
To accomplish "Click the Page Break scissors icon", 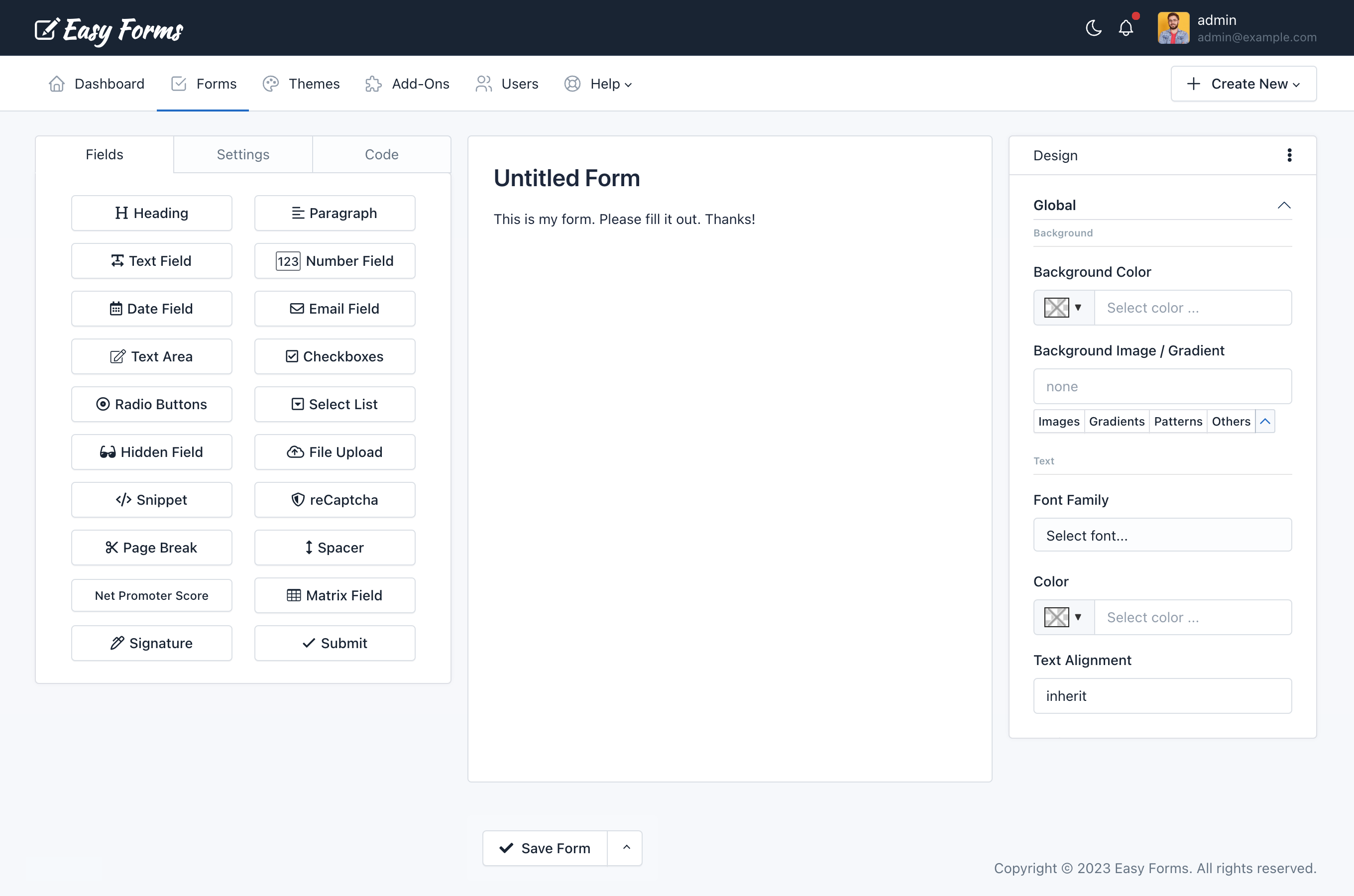I will (110, 547).
